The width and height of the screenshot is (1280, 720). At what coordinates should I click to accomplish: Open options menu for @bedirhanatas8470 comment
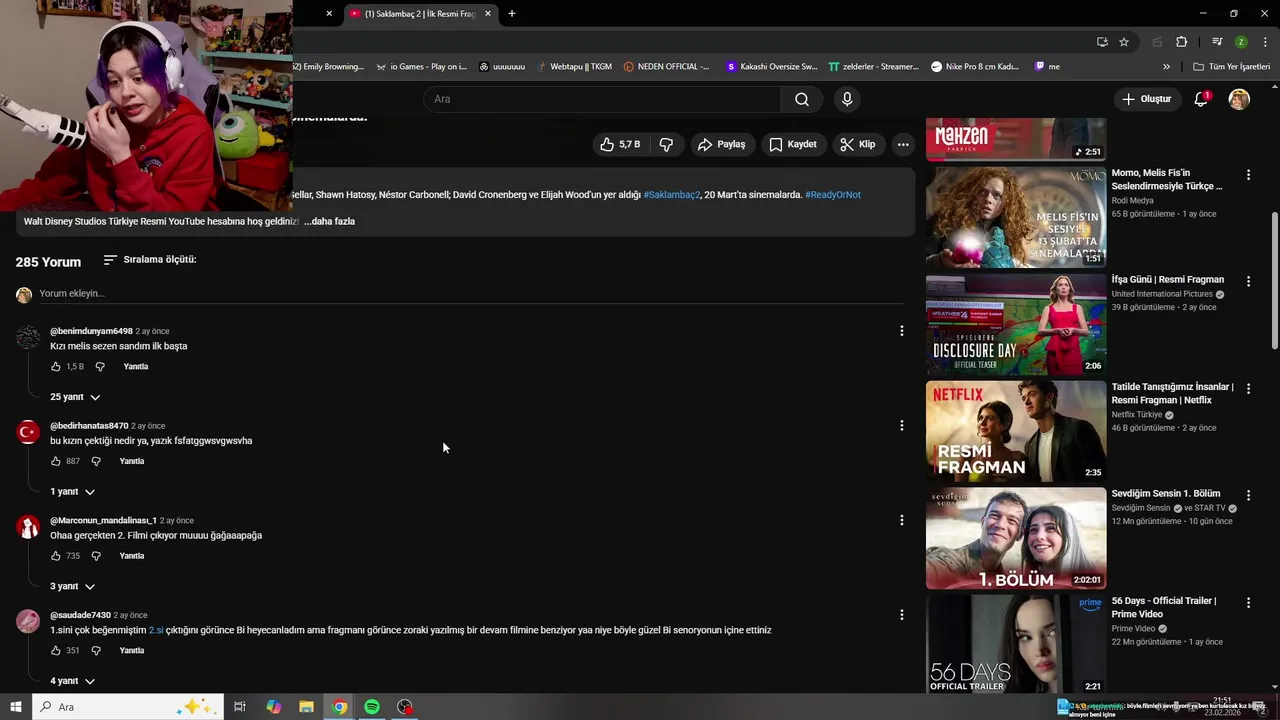point(901,426)
